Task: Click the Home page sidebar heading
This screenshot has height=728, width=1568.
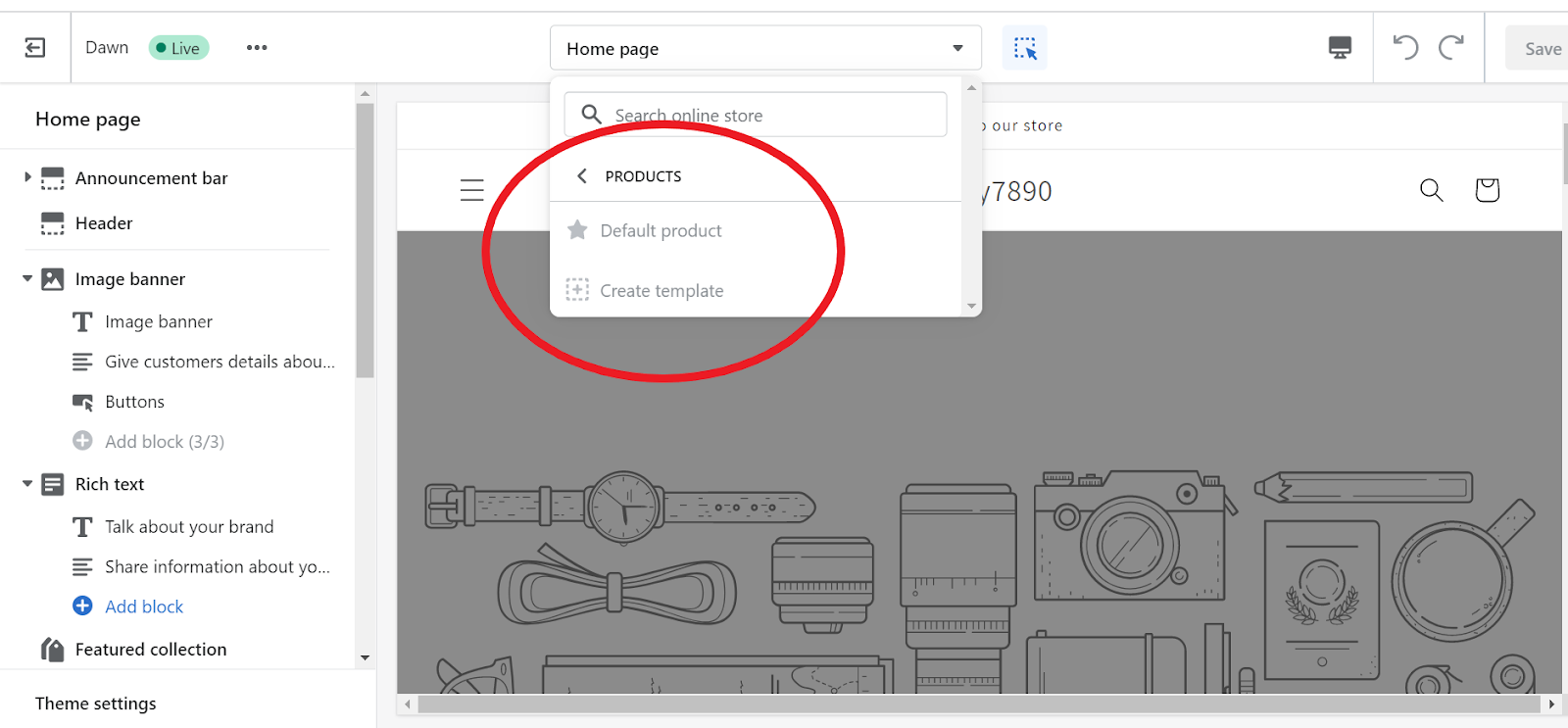Action: [88, 119]
